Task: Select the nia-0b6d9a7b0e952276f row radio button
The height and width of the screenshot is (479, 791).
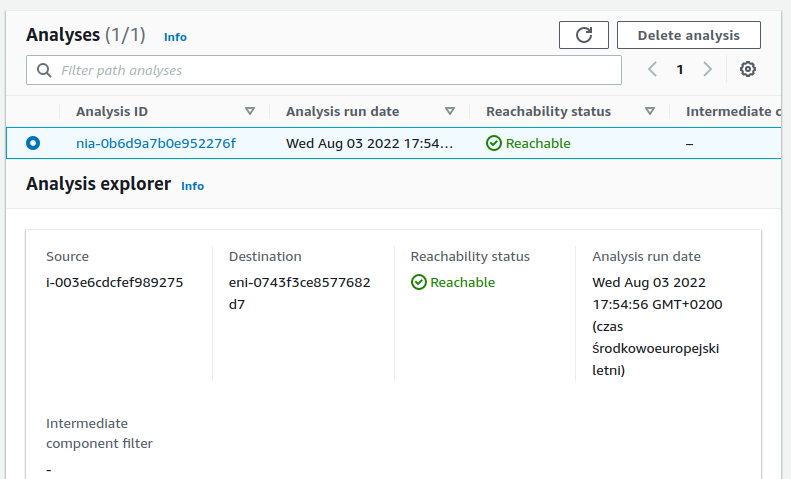Action: point(33,143)
